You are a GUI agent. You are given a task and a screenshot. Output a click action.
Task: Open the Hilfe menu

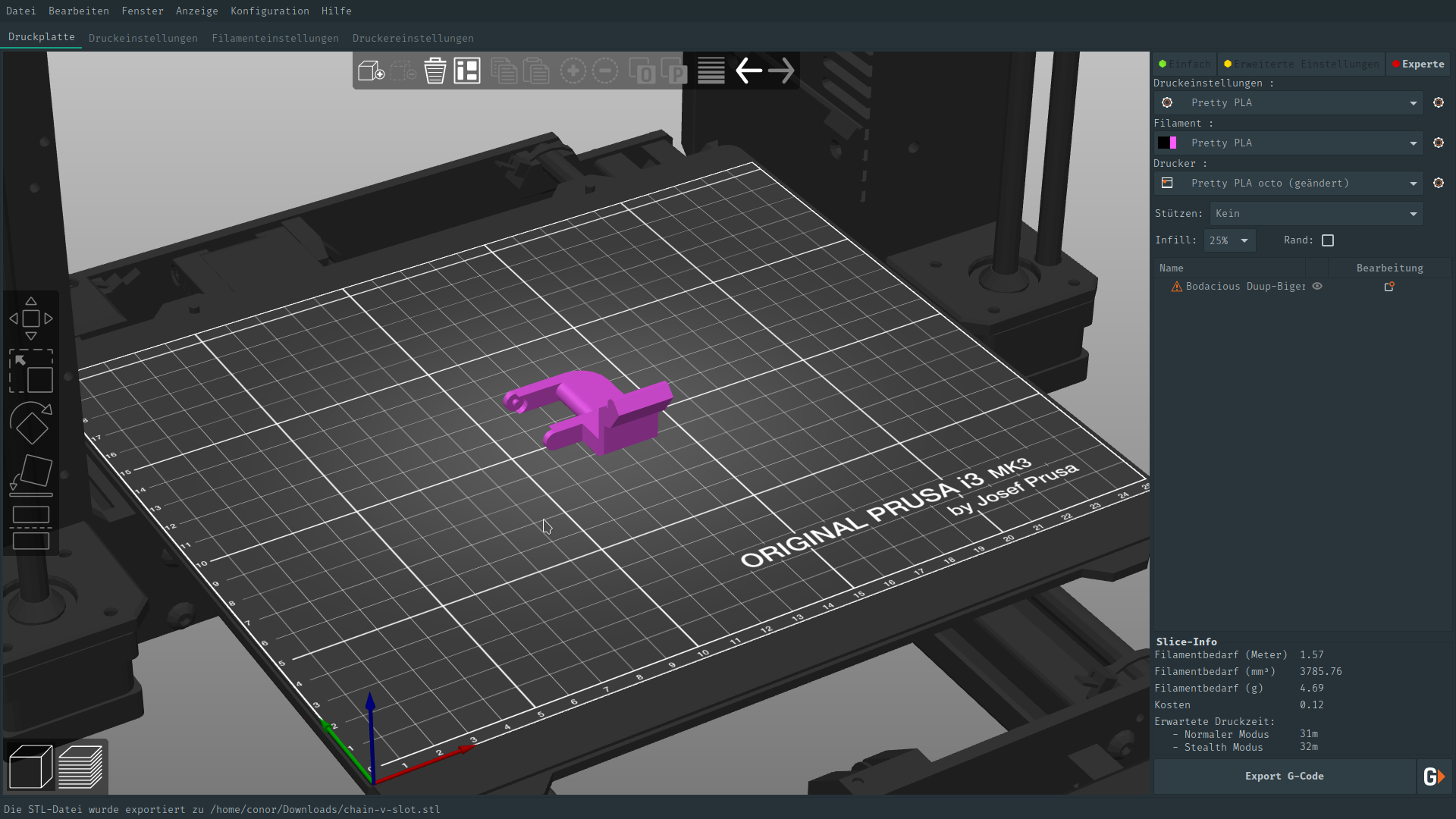click(337, 11)
